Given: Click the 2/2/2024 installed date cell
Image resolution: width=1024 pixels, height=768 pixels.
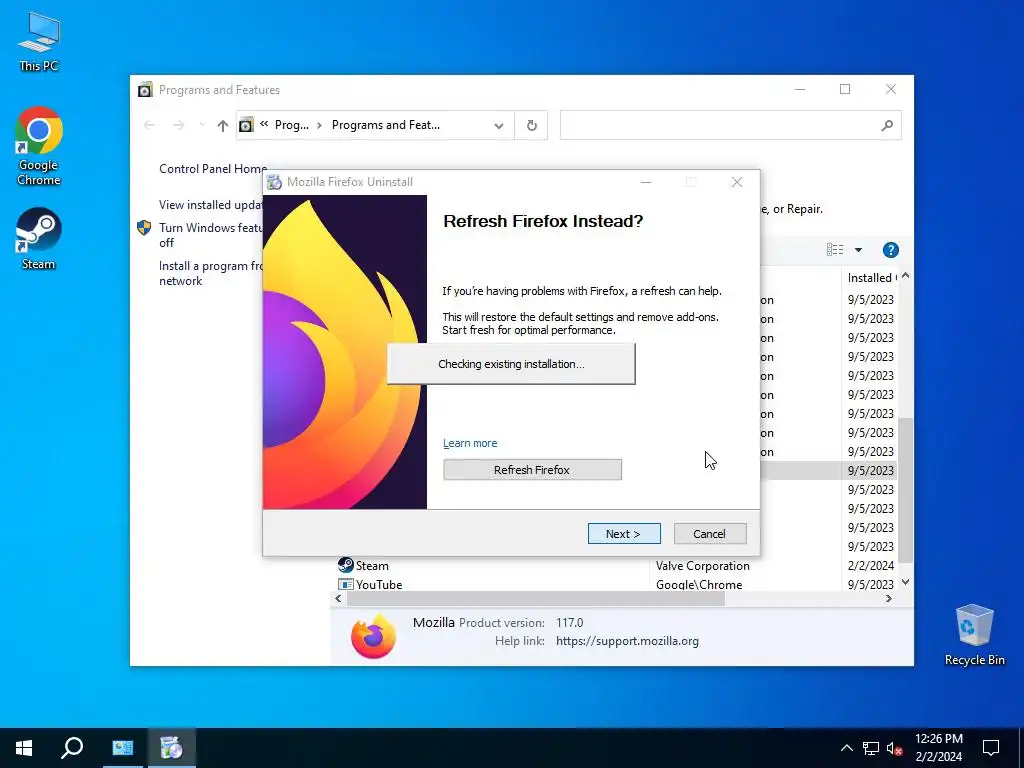Looking at the screenshot, I should pos(871,566).
